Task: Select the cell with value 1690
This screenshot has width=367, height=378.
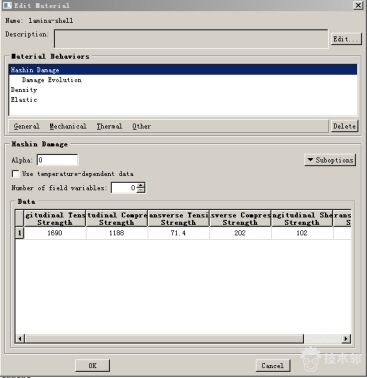Action: click(55, 233)
